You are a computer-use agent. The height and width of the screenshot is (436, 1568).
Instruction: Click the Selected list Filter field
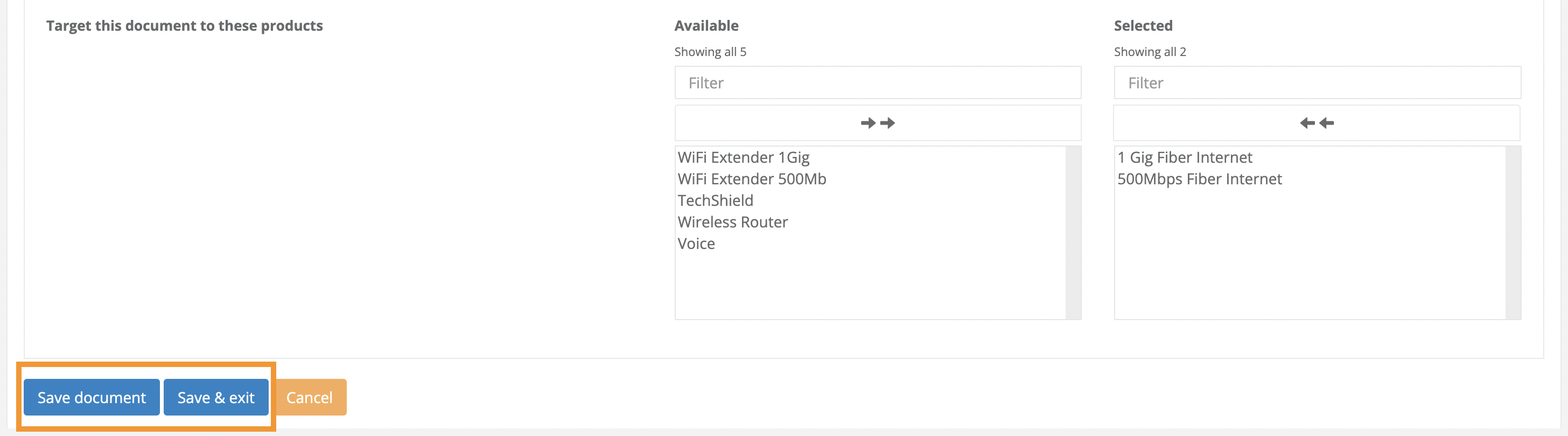(x=1317, y=82)
